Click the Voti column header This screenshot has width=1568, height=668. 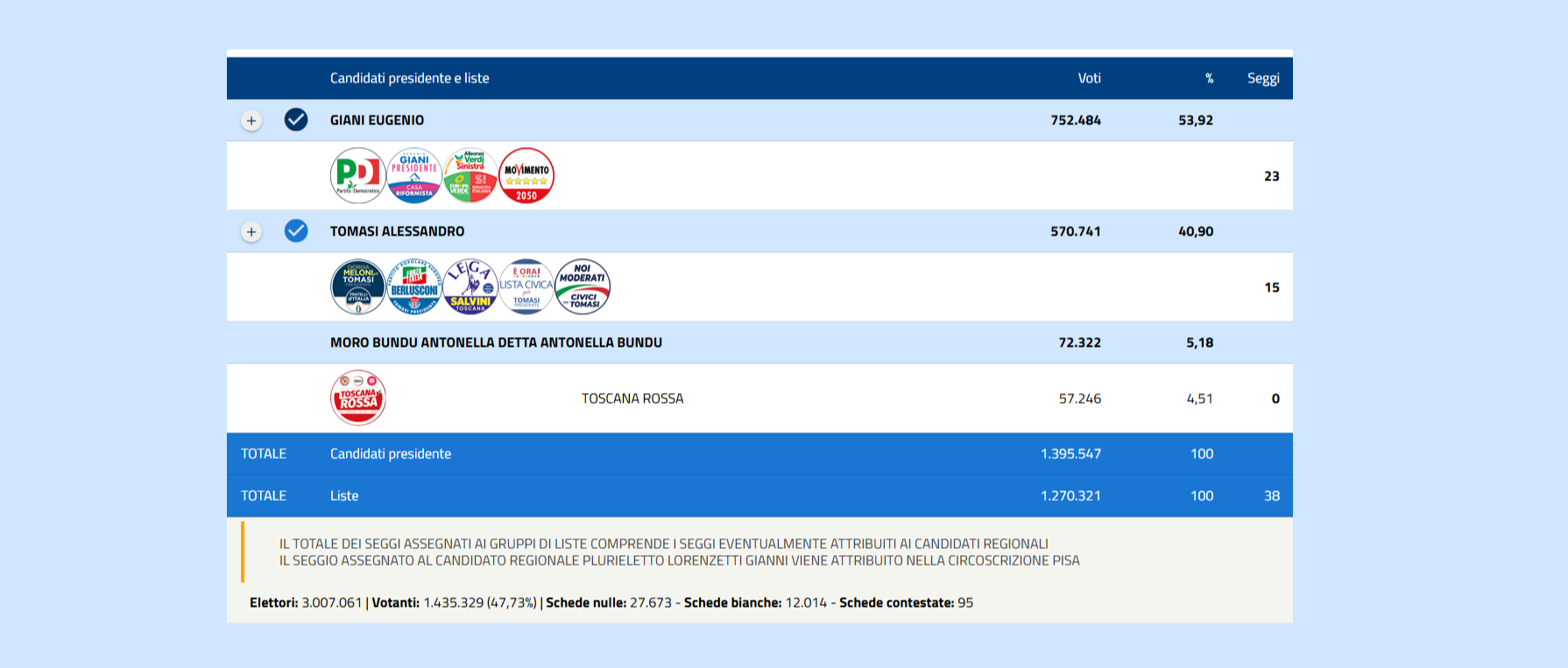coord(1089,78)
